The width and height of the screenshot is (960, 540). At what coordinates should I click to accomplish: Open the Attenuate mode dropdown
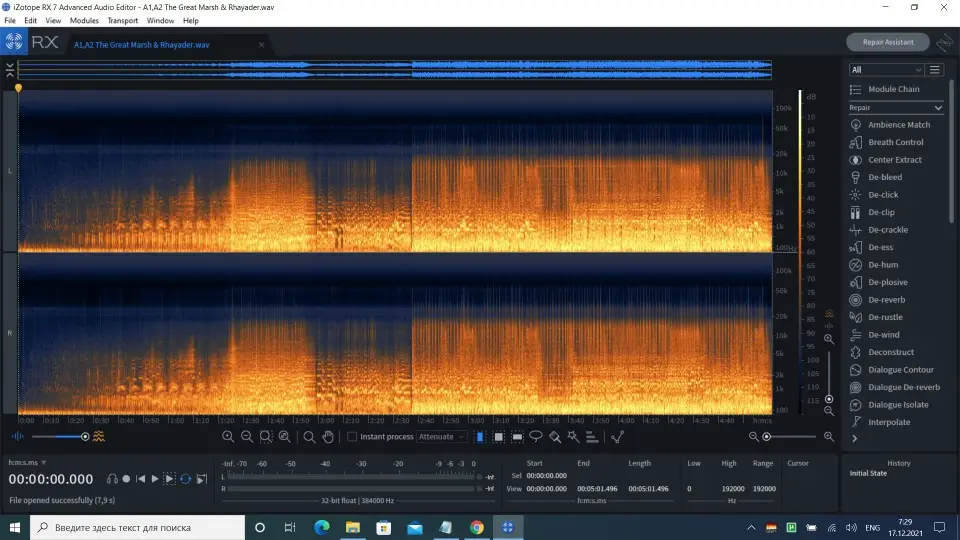click(x=441, y=437)
